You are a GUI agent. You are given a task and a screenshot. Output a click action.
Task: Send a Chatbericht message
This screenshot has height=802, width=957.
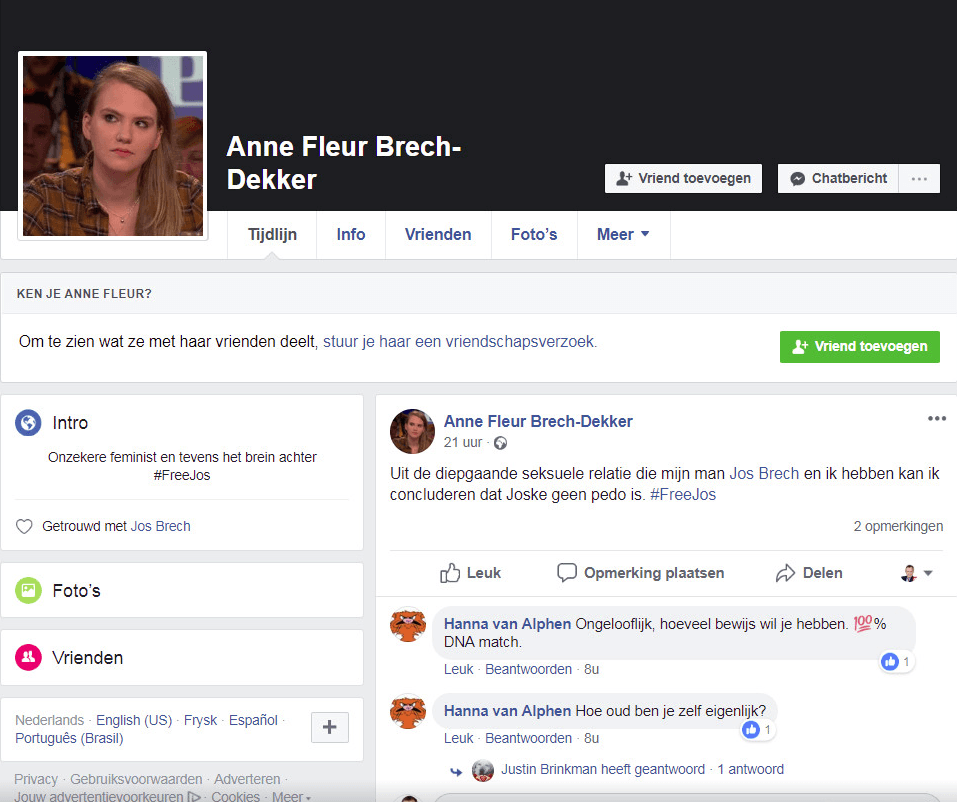click(x=838, y=179)
